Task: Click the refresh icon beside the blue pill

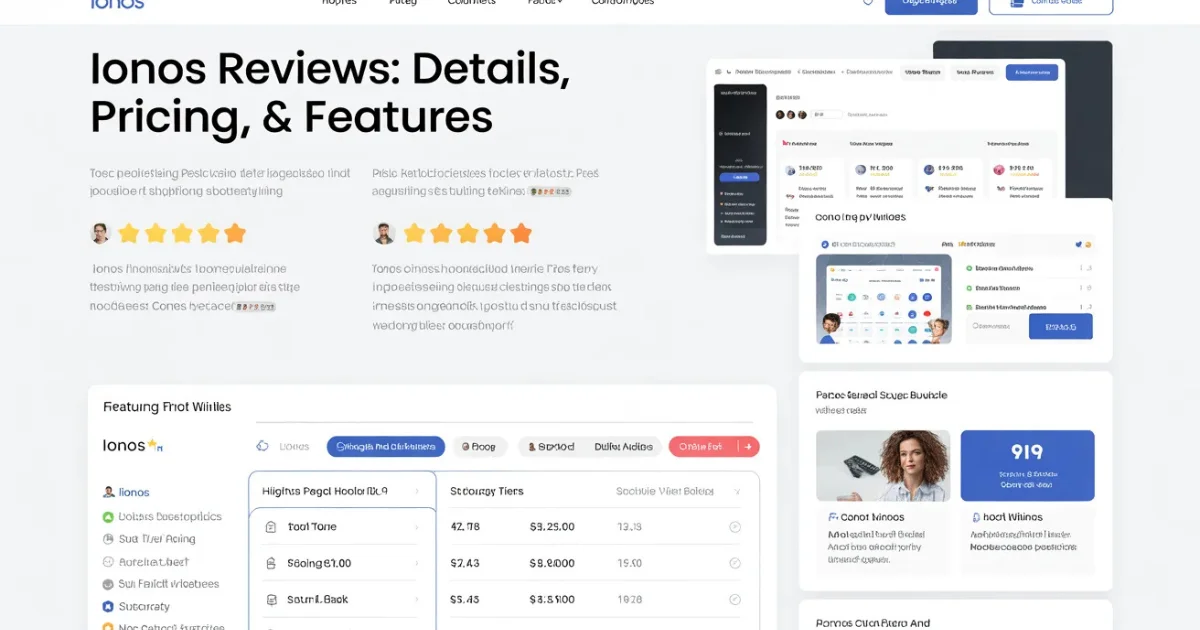Action: pyautogui.click(x=263, y=446)
